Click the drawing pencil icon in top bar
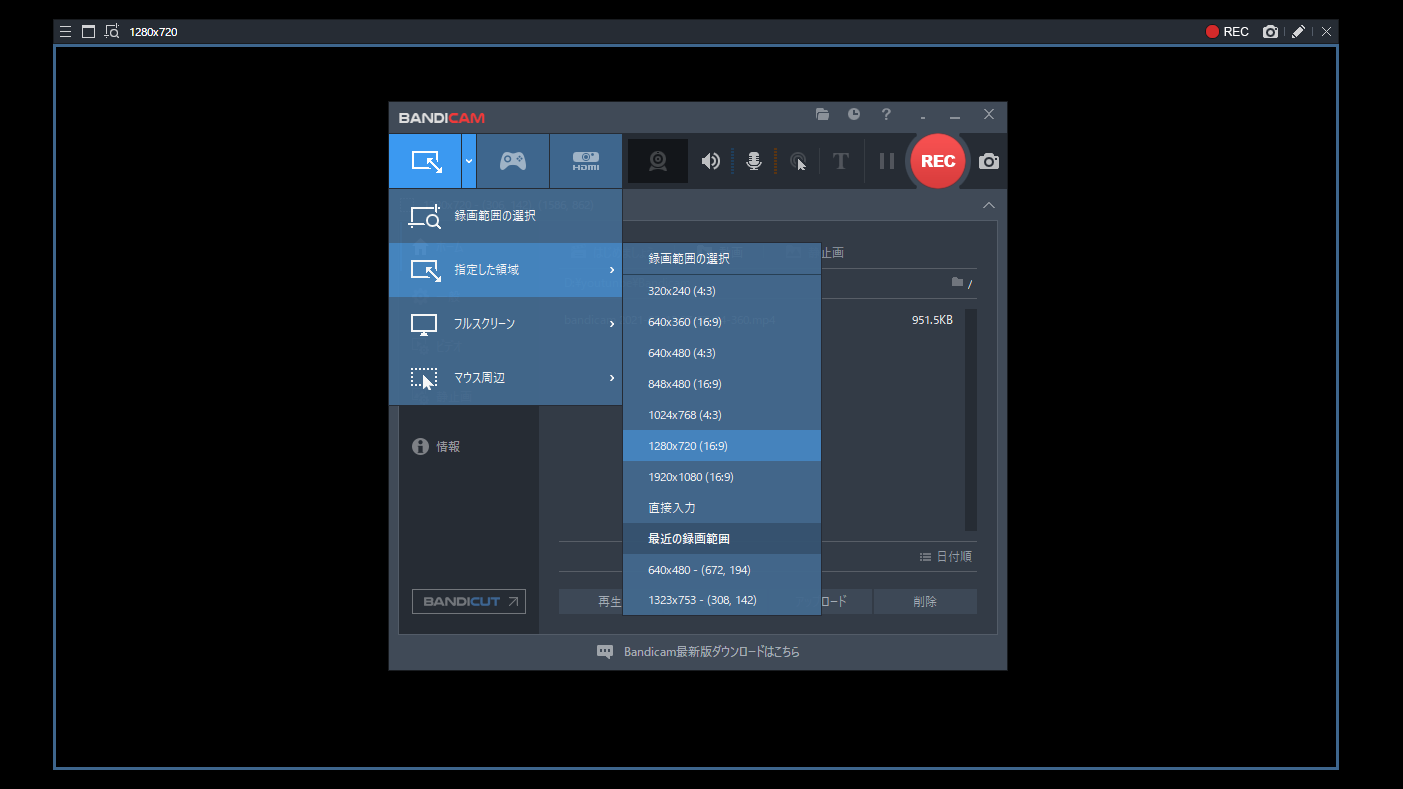 pos(1298,32)
